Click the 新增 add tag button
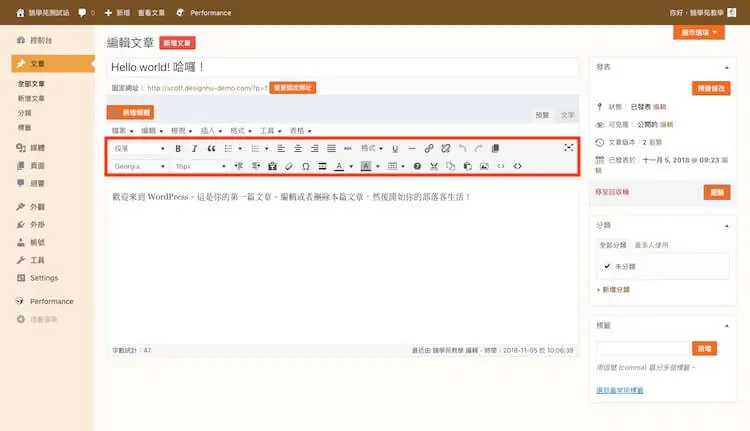Screen dimensions: 750x431 (x=704, y=348)
